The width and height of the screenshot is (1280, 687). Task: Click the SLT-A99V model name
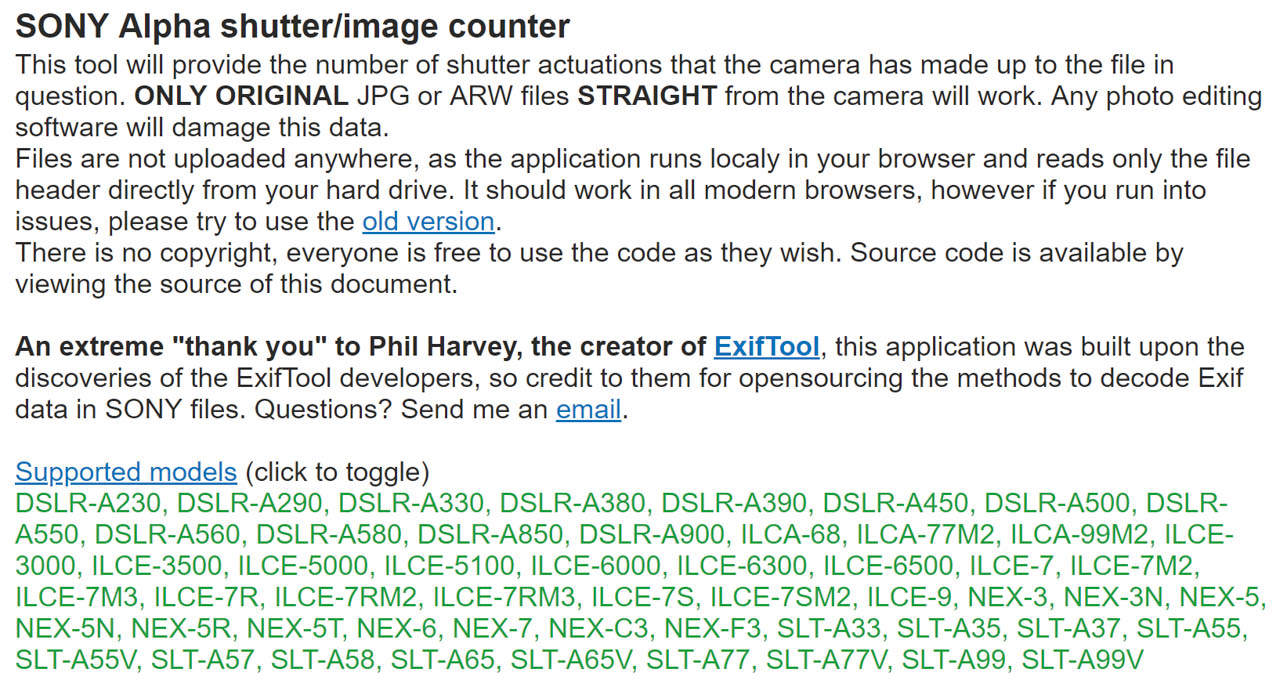1082,661
